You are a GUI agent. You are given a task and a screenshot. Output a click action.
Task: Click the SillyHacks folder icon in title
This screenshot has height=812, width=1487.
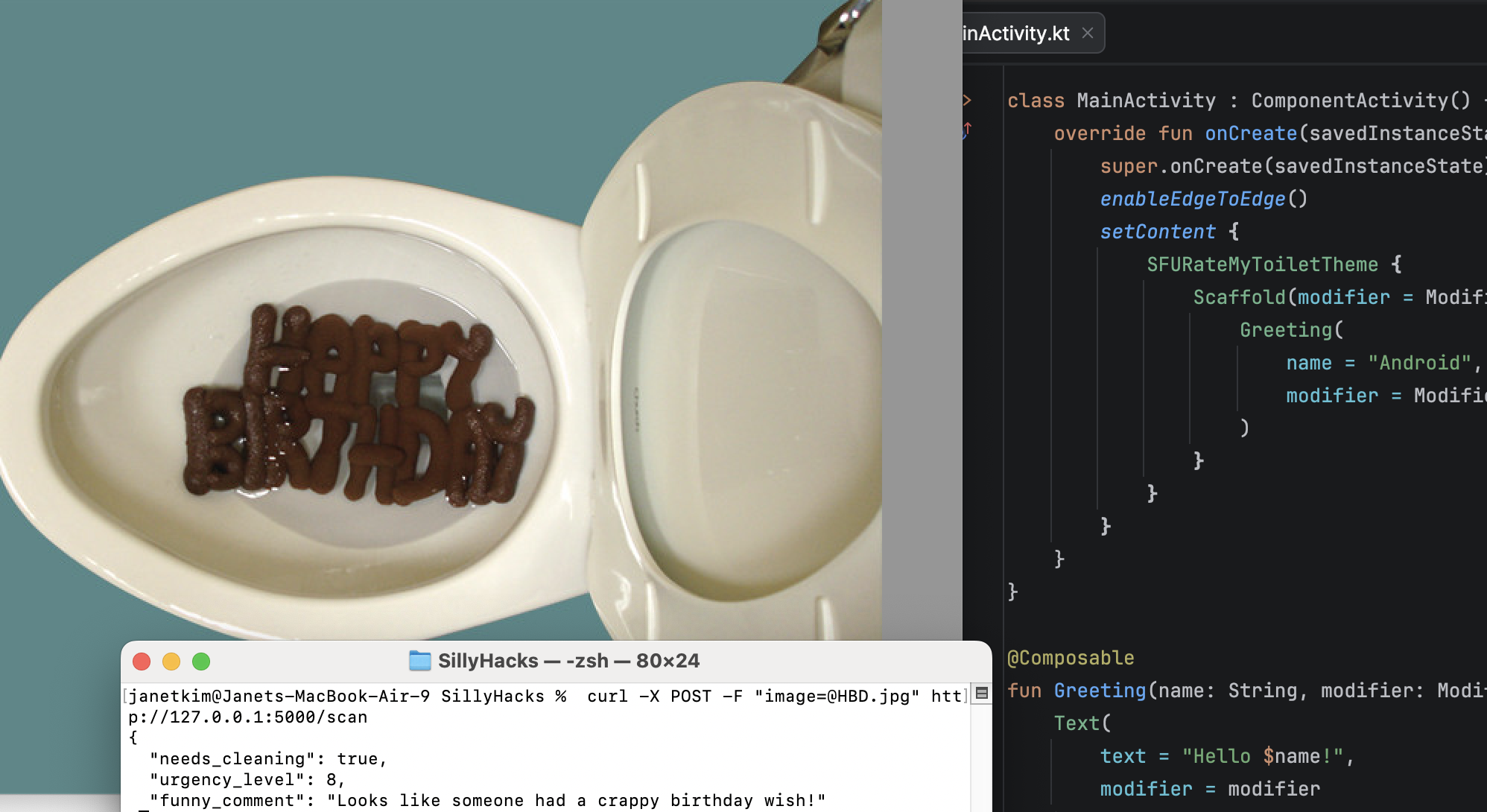pos(420,661)
